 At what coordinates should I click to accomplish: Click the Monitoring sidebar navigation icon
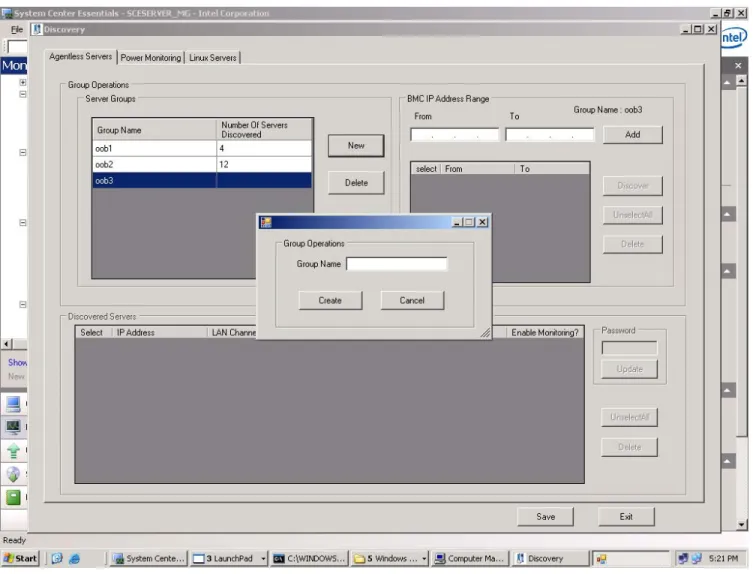point(13,427)
